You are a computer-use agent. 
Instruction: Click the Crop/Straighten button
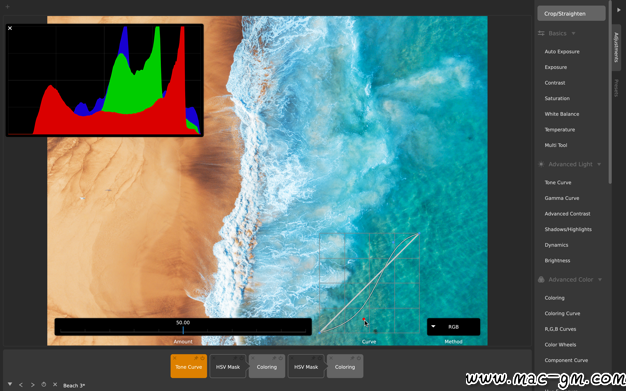pos(571,14)
